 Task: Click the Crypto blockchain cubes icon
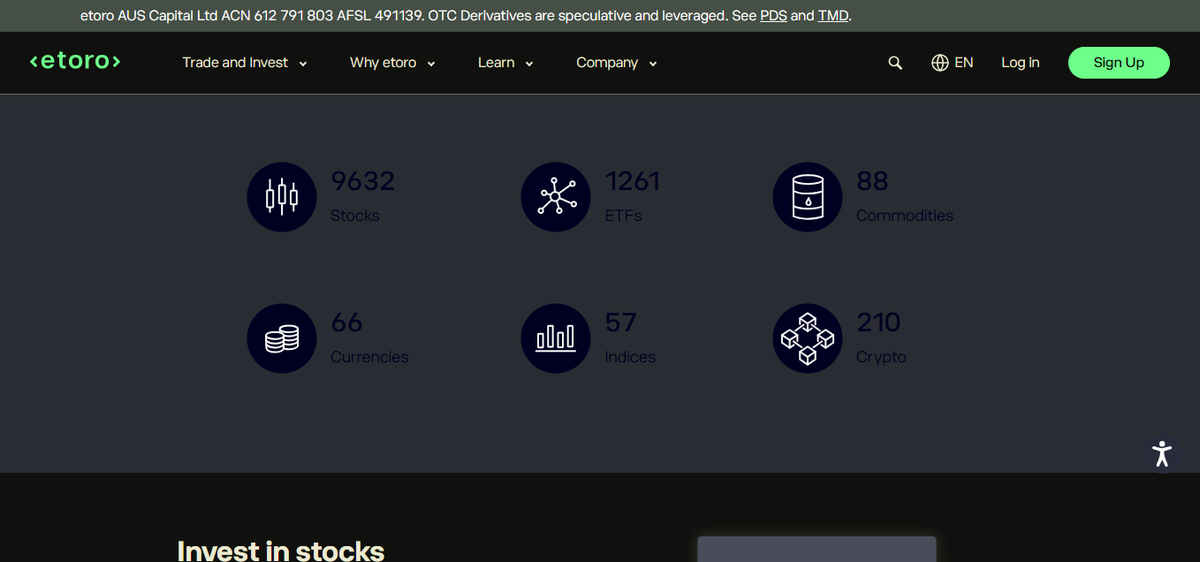pos(808,338)
